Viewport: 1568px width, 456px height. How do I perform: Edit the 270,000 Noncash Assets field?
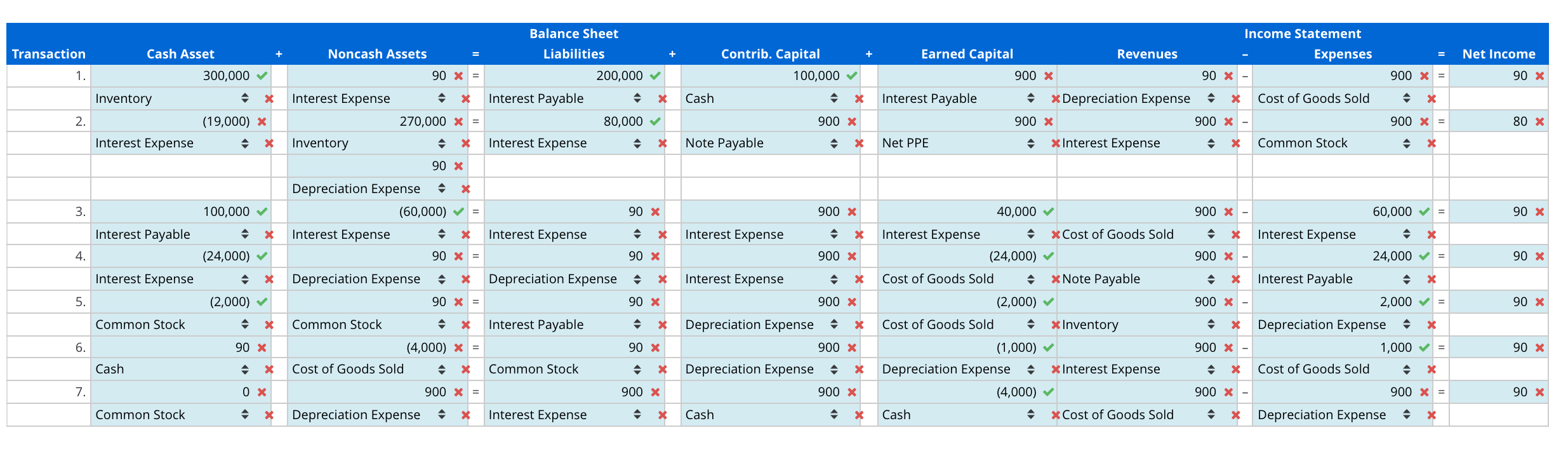369,121
